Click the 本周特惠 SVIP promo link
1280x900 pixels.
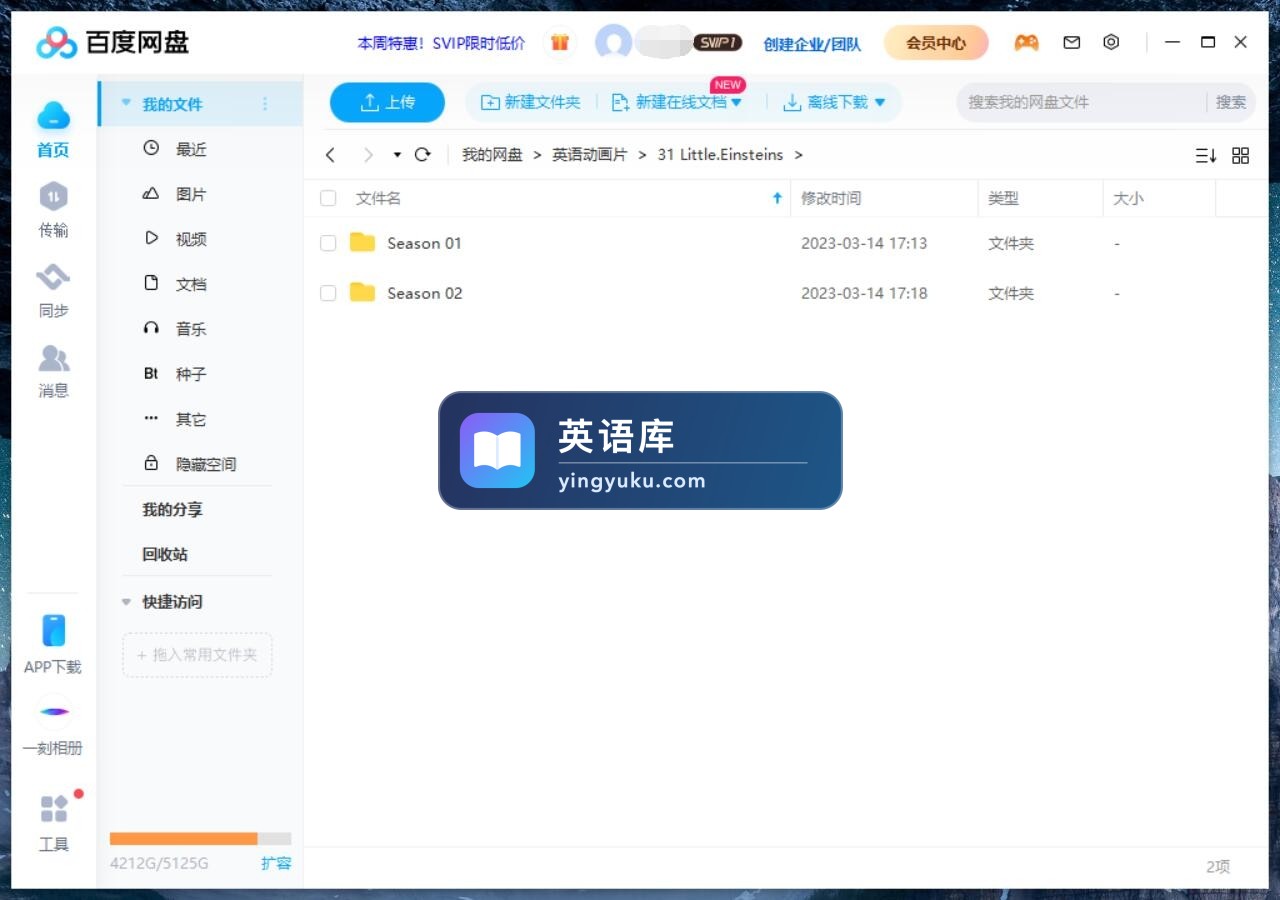[441, 43]
